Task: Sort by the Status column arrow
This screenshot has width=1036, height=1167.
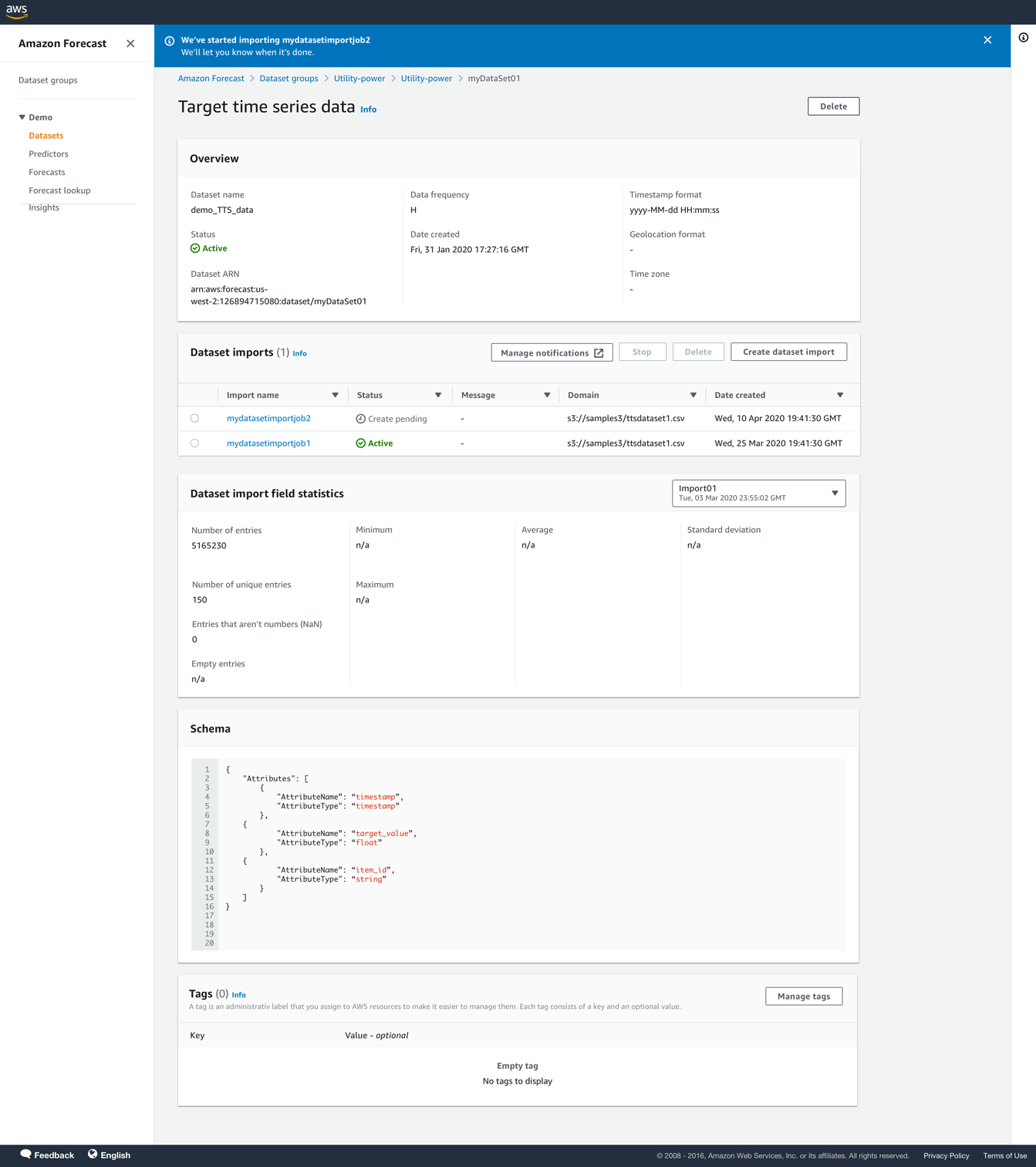Action: (438, 395)
